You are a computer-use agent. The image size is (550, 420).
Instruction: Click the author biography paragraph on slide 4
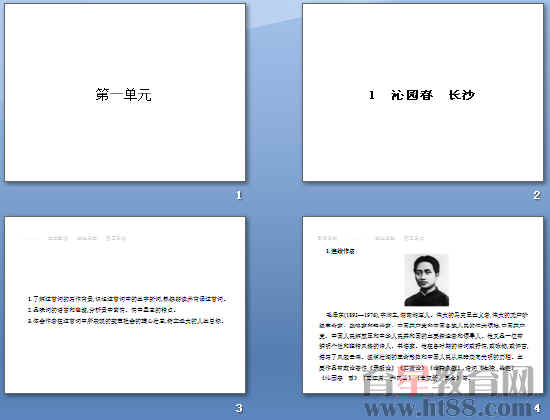(423, 347)
